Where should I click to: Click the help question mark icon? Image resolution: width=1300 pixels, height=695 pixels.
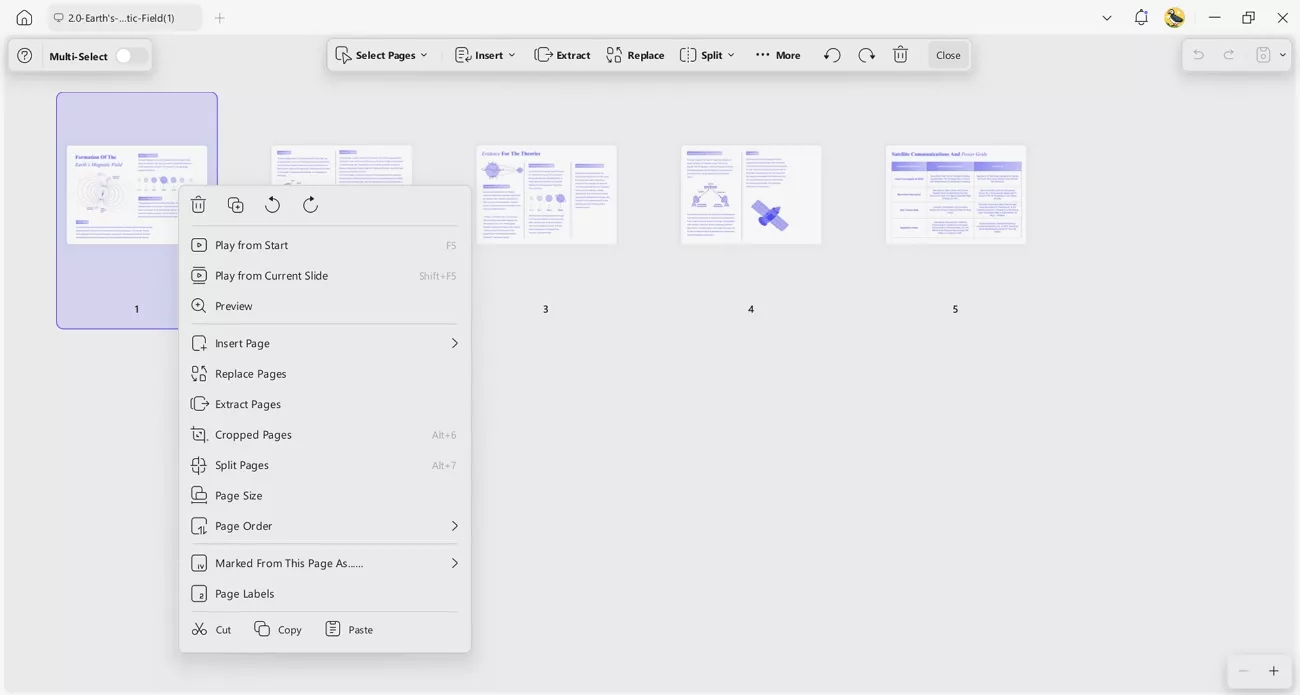(23, 55)
